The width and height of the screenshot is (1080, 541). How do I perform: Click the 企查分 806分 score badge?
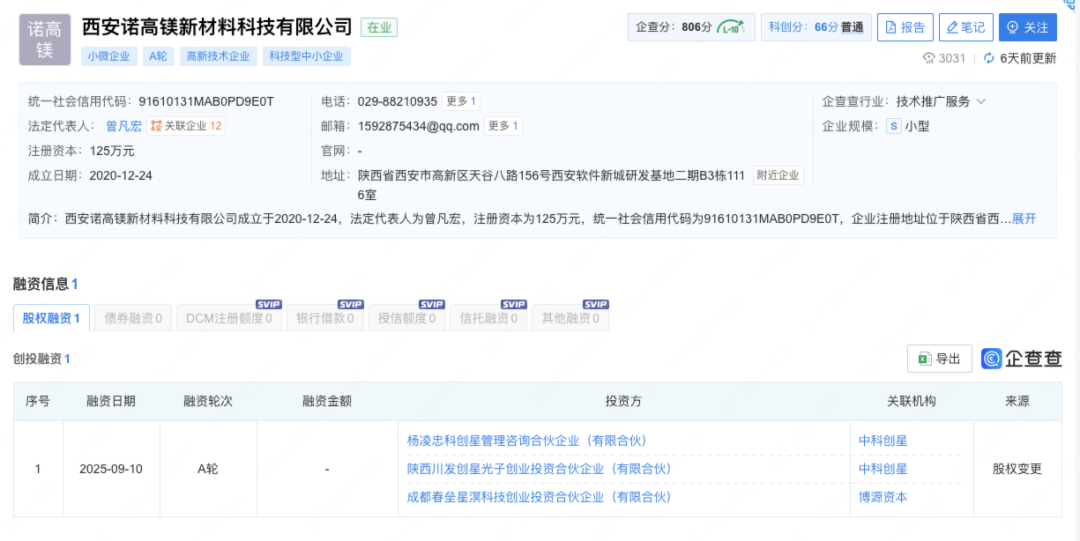(688, 28)
